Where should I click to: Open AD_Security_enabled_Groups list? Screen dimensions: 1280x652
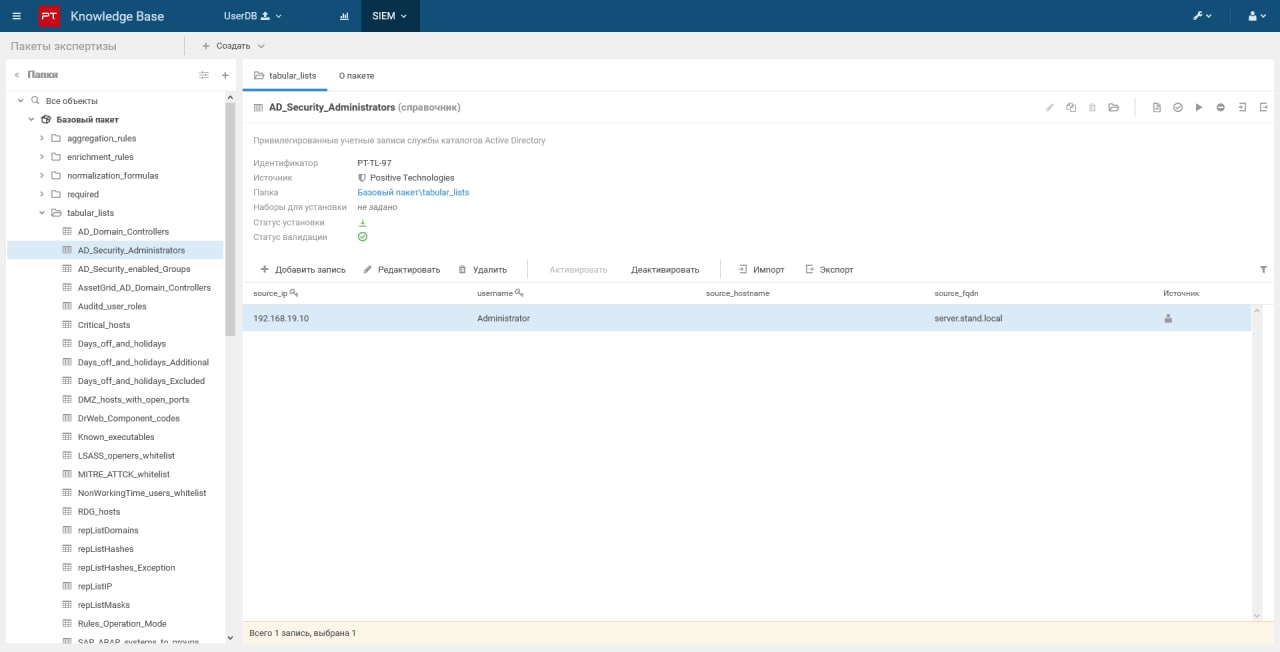(134, 269)
